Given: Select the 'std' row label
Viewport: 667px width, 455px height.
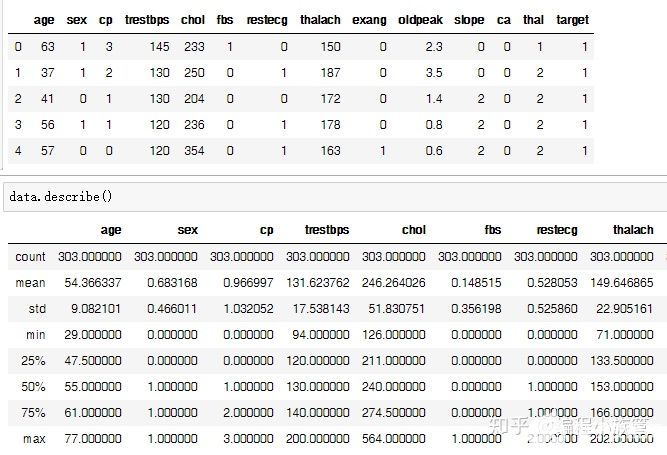Looking at the screenshot, I should [36, 309].
